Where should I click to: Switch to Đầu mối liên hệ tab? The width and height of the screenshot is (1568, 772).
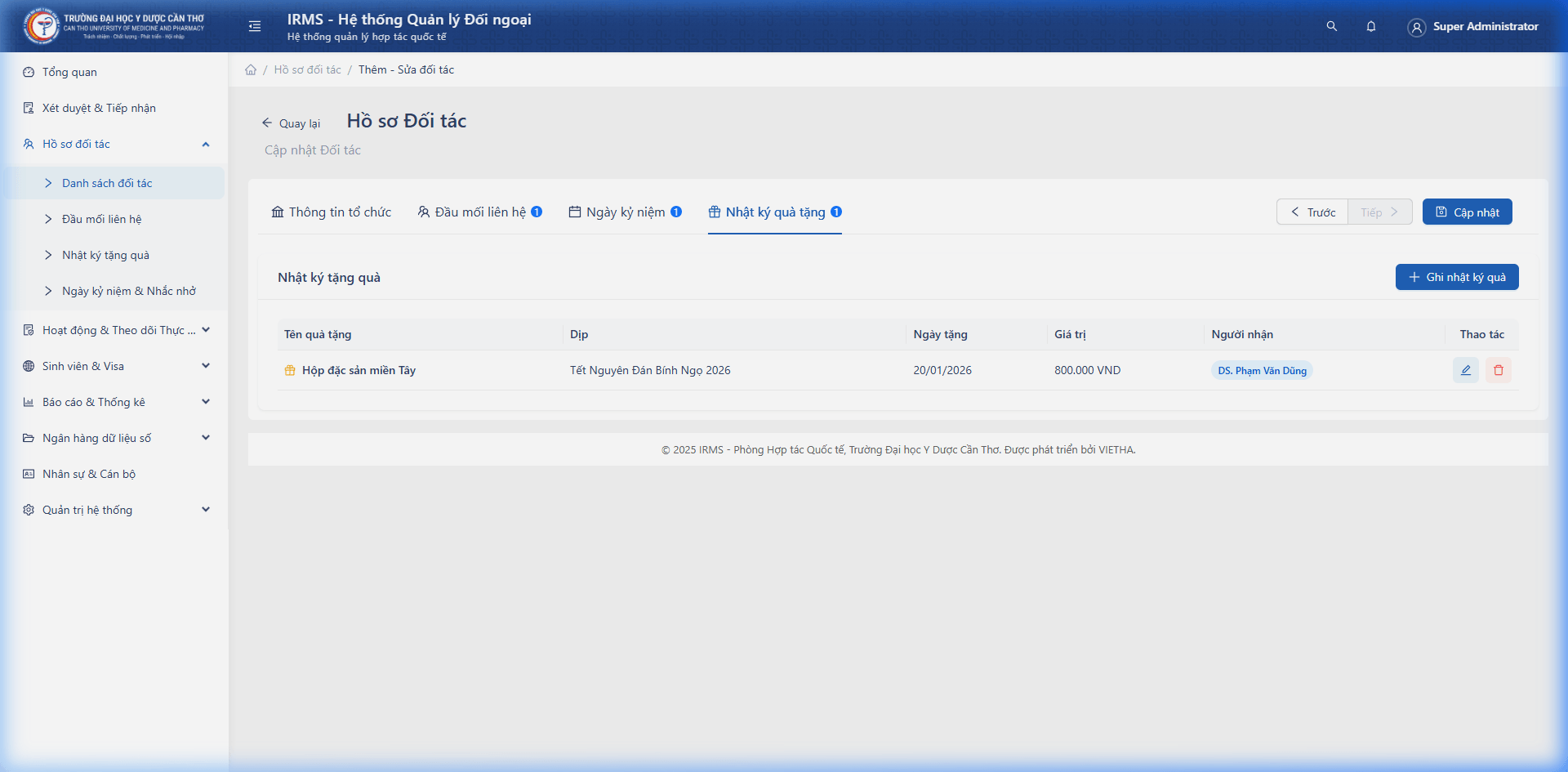479,212
